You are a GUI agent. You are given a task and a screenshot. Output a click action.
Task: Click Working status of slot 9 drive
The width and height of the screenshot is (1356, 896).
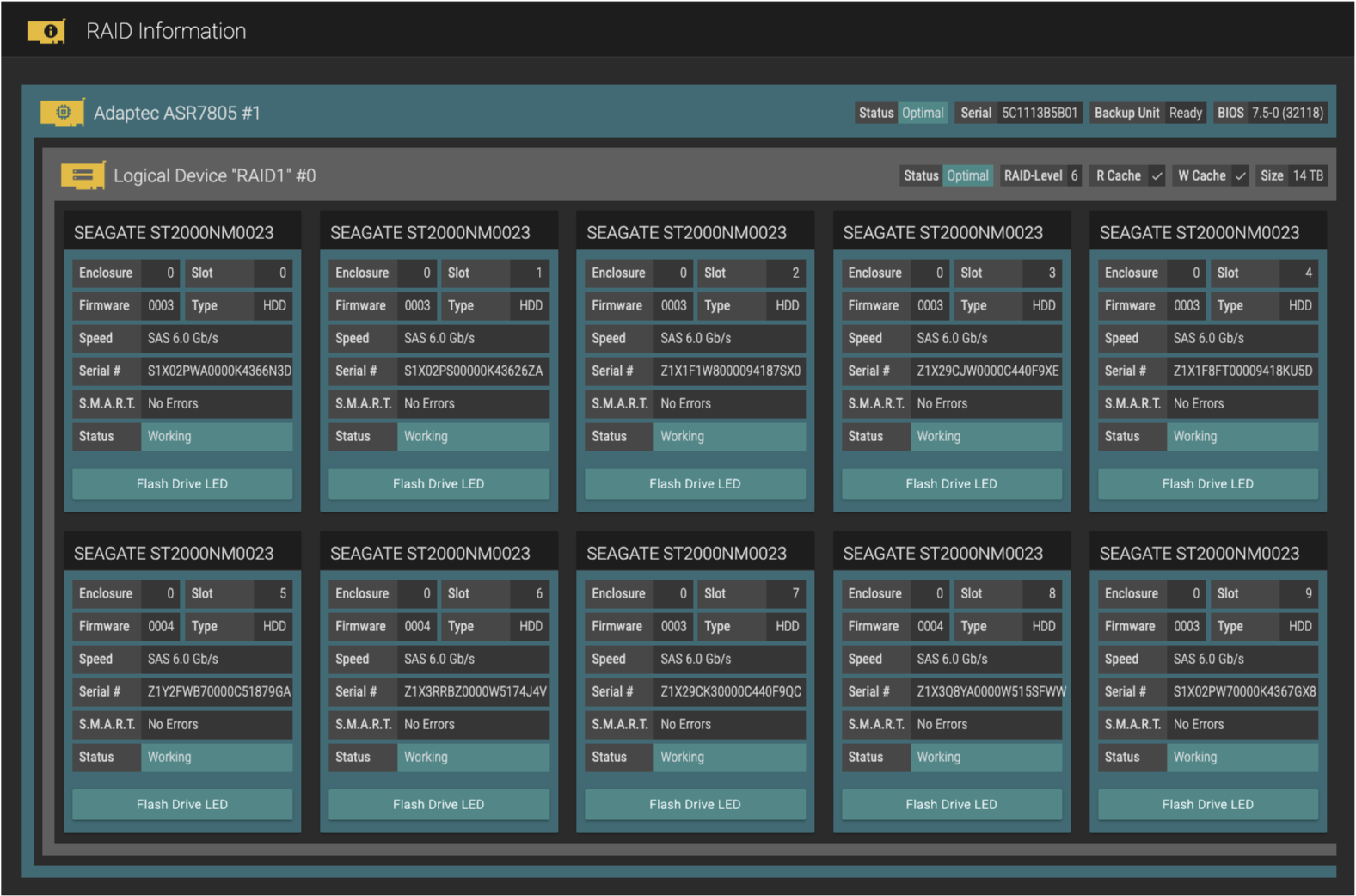pyautogui.click(x=1242, y=757)
